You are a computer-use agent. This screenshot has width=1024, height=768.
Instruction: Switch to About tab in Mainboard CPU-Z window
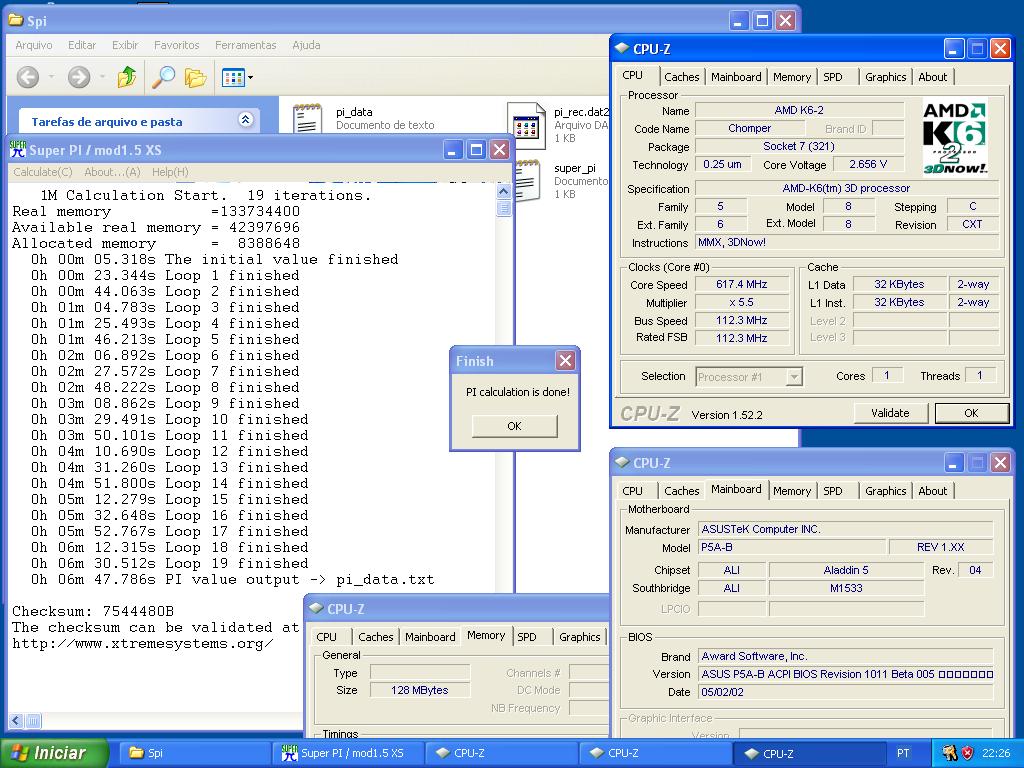point(933,490)
